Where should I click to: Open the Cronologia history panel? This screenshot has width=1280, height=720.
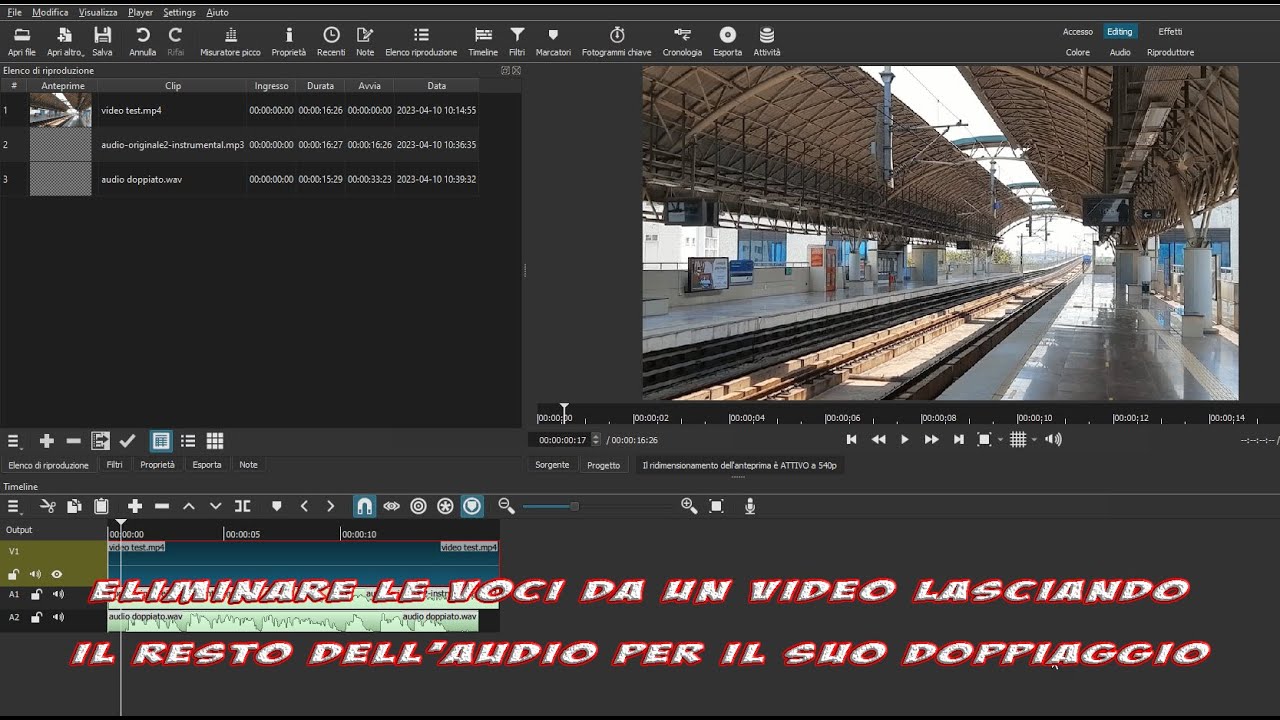tap(682, 42)
